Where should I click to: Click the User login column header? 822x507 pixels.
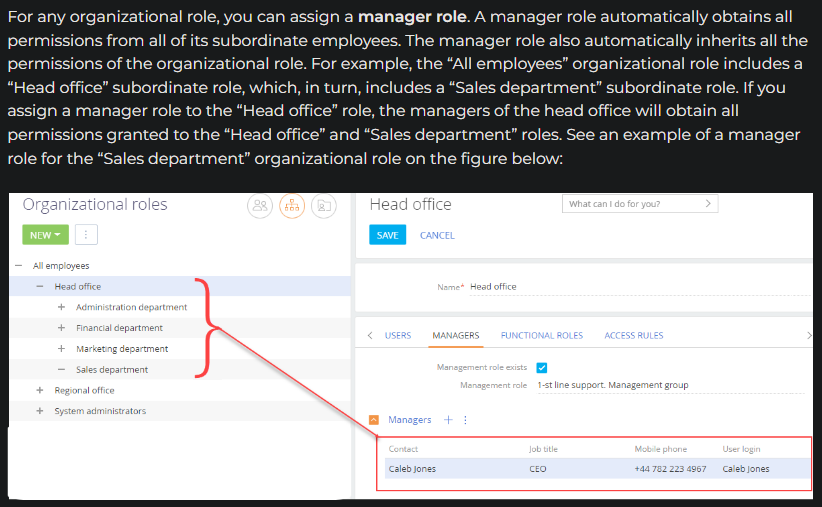click(741, 449)
